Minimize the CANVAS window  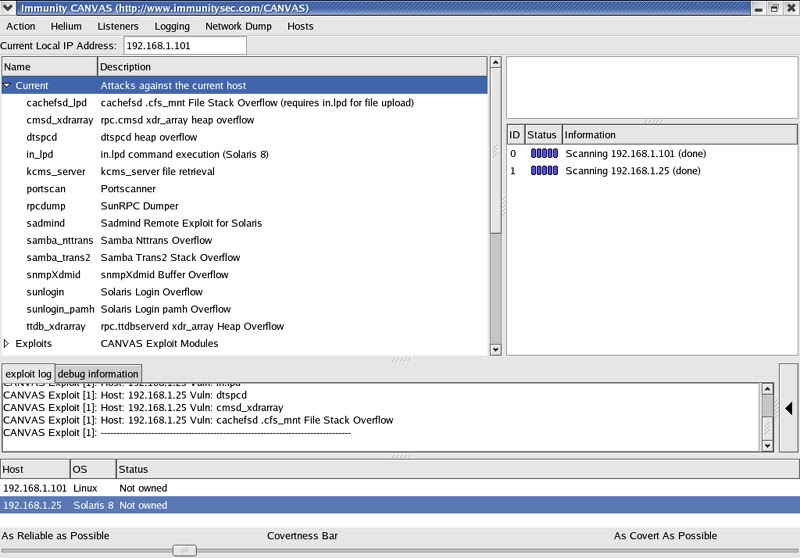758,8
